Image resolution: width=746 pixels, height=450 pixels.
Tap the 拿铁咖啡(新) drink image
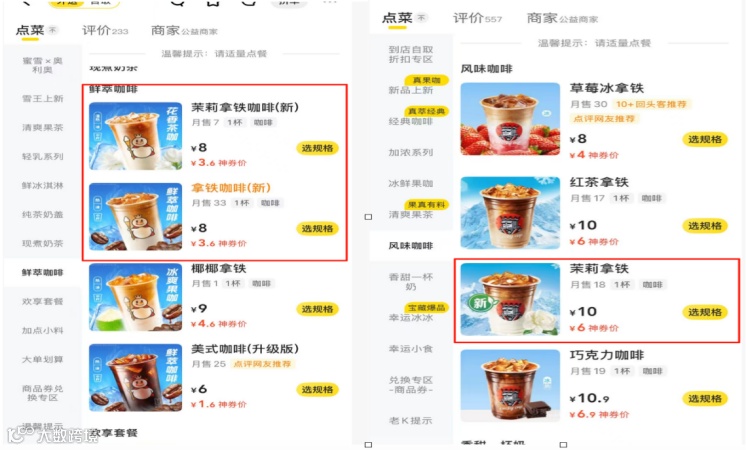click(136, 217)
